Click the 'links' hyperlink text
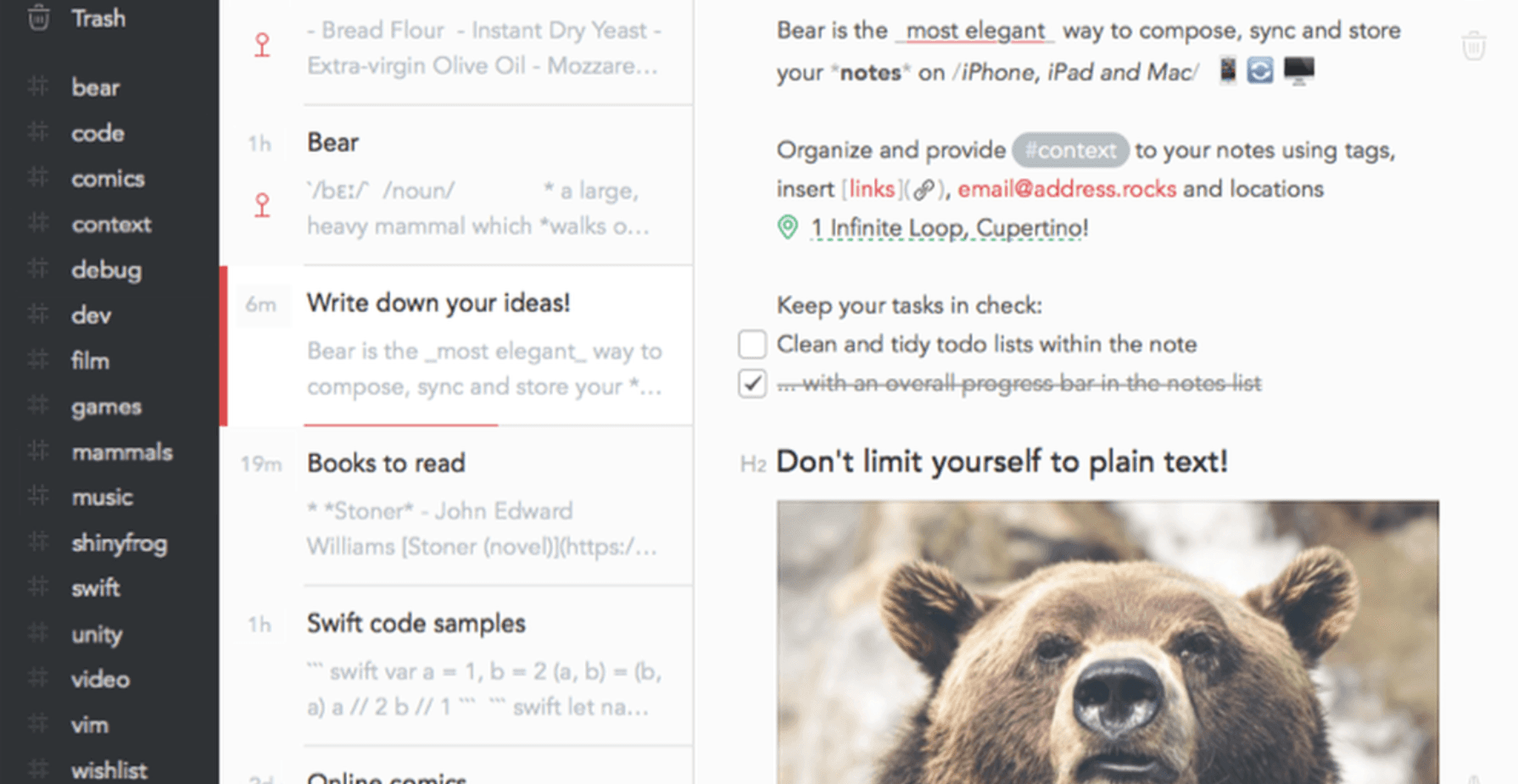Viewport: 1518px width, 784px height. coord(872,189)
